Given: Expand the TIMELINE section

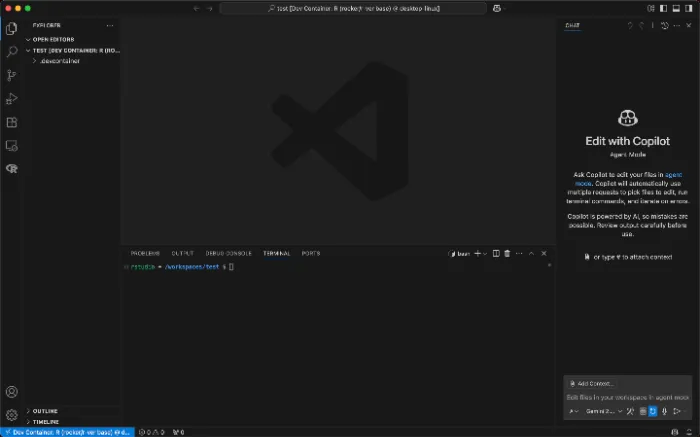Looking at the screenshot, I should [45, 422].
